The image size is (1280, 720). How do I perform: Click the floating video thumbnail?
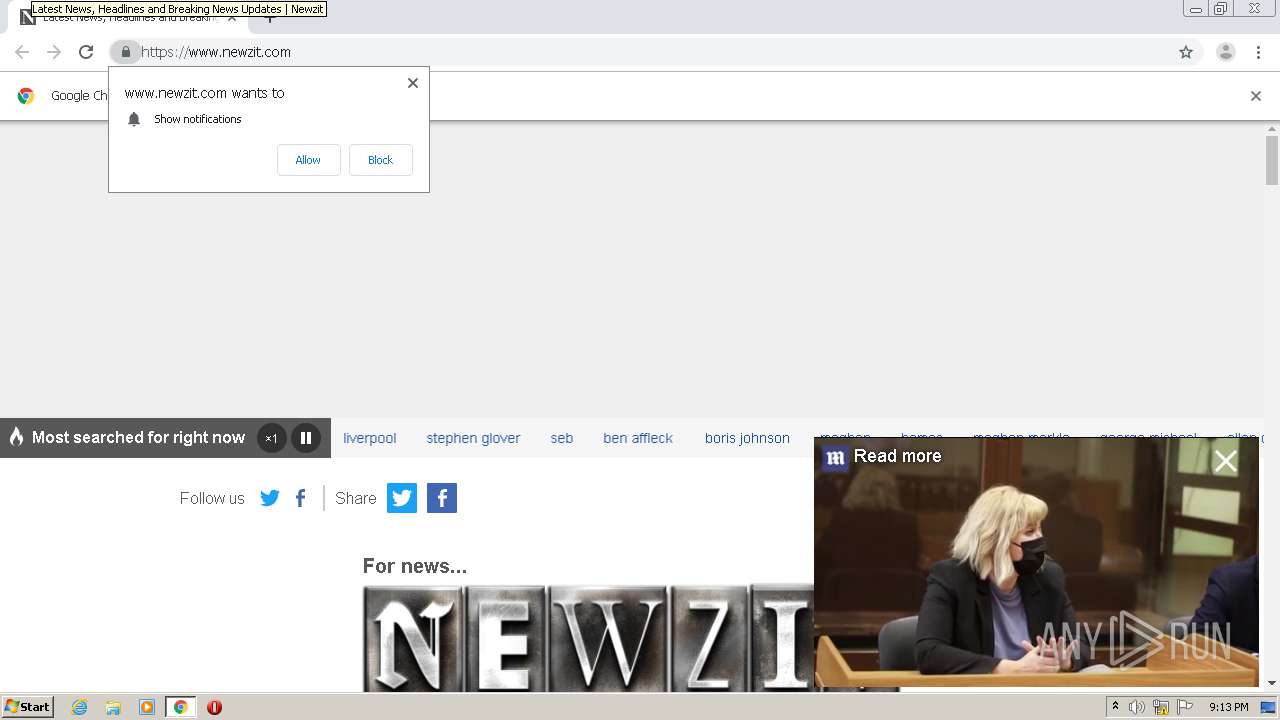1036,562
